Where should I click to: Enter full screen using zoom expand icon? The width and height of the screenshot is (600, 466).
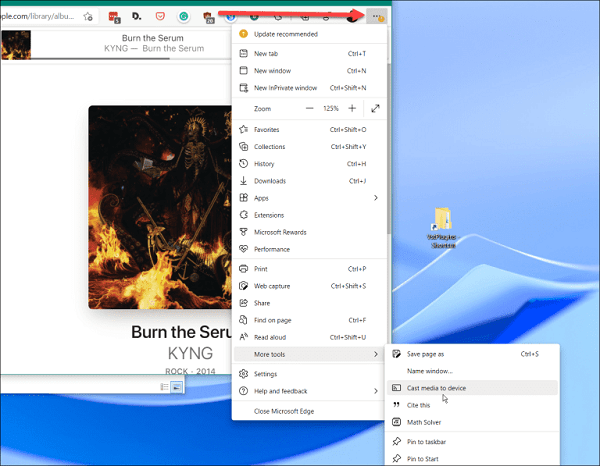[x=375, y=108]
